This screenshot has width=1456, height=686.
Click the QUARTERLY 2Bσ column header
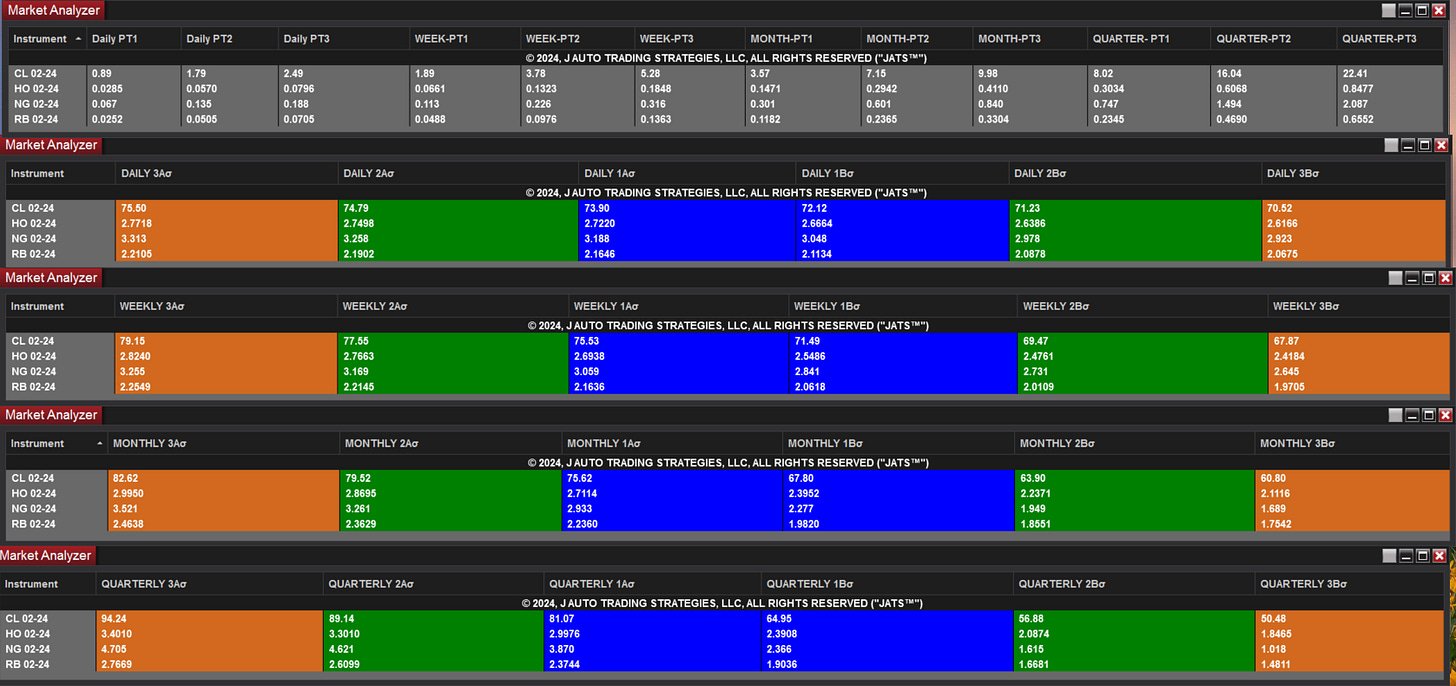tap(1134, 583)
